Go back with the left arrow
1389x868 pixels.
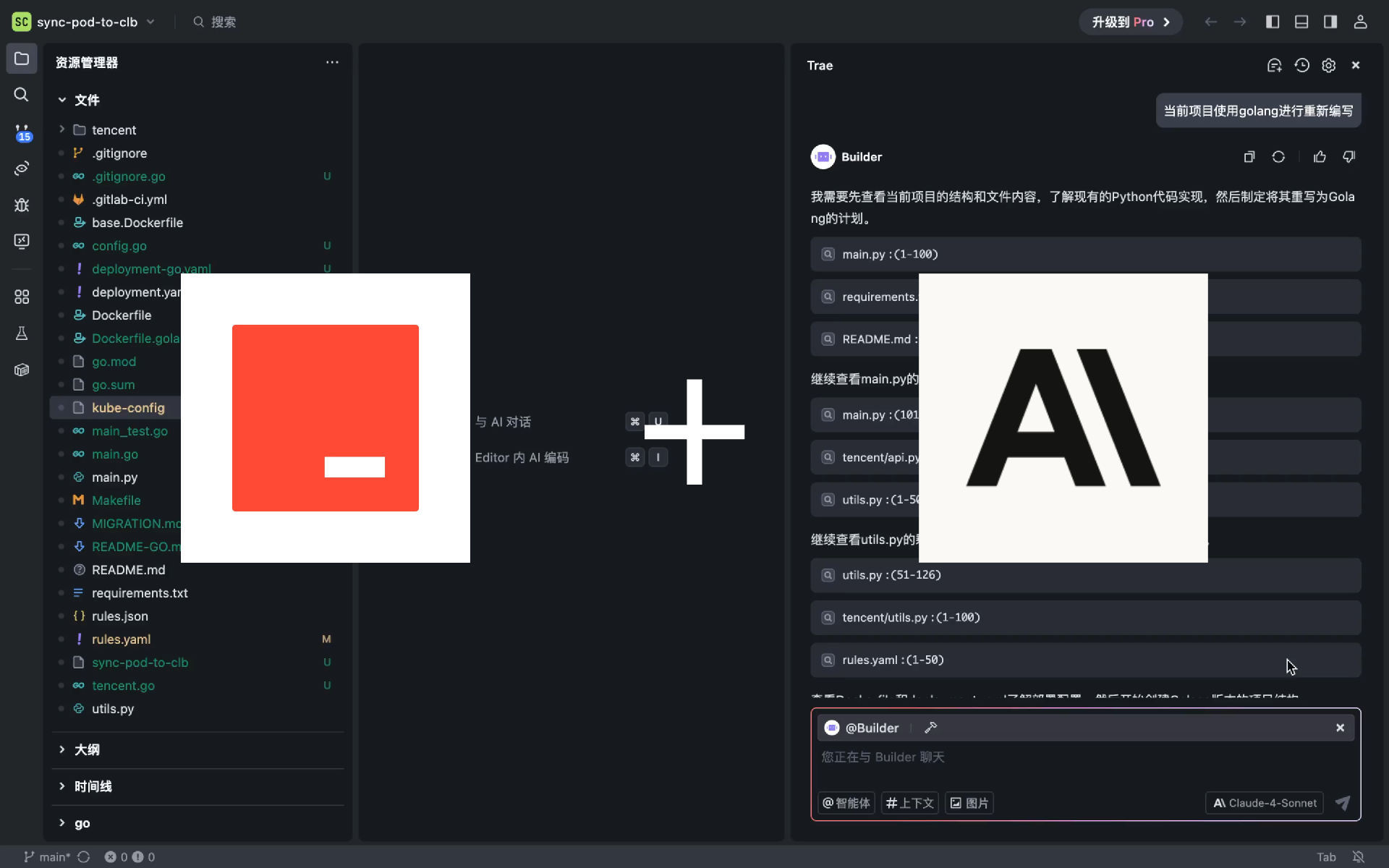coord(1210,22)
